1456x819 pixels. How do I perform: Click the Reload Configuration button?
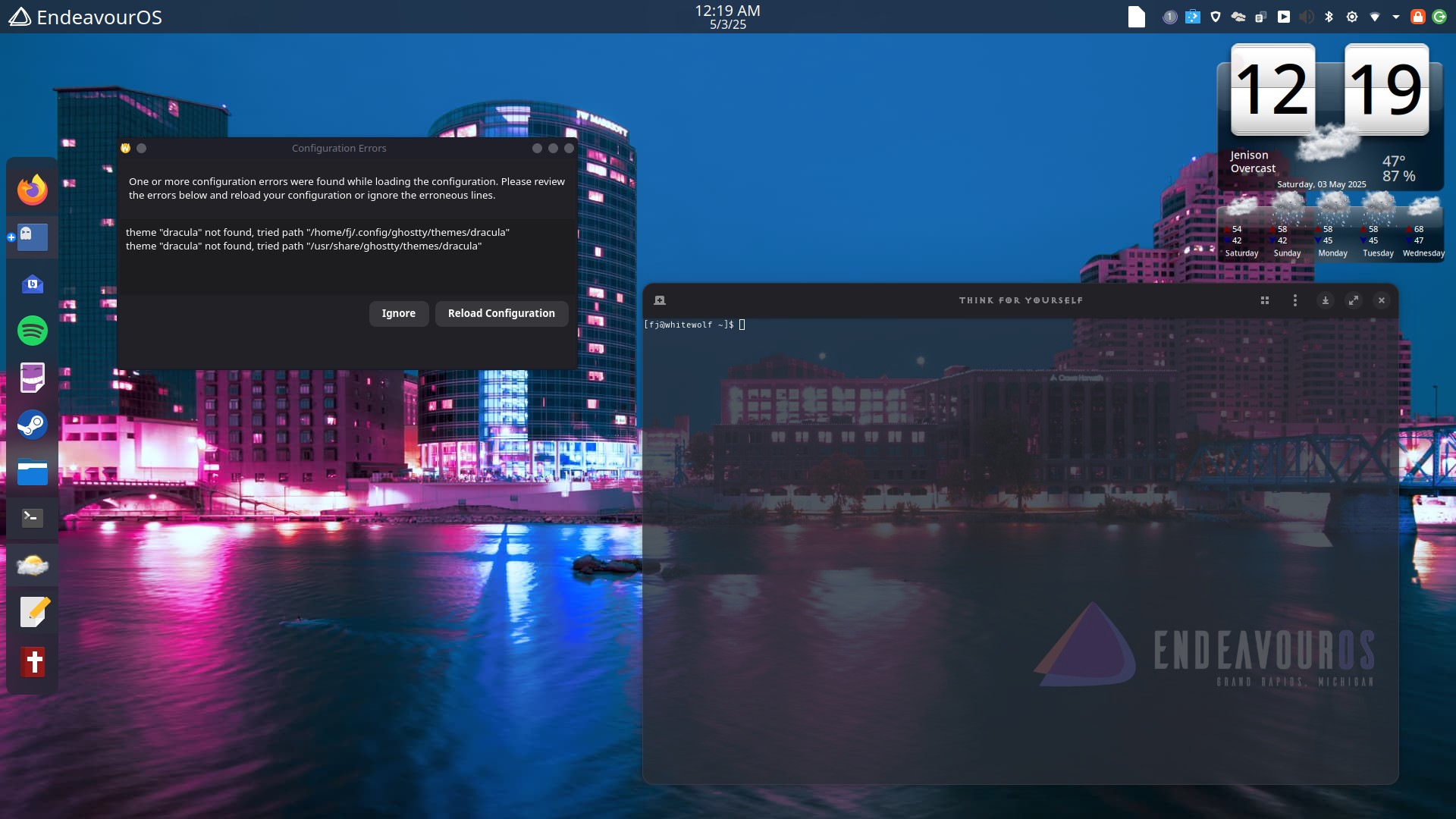[501, 313]
